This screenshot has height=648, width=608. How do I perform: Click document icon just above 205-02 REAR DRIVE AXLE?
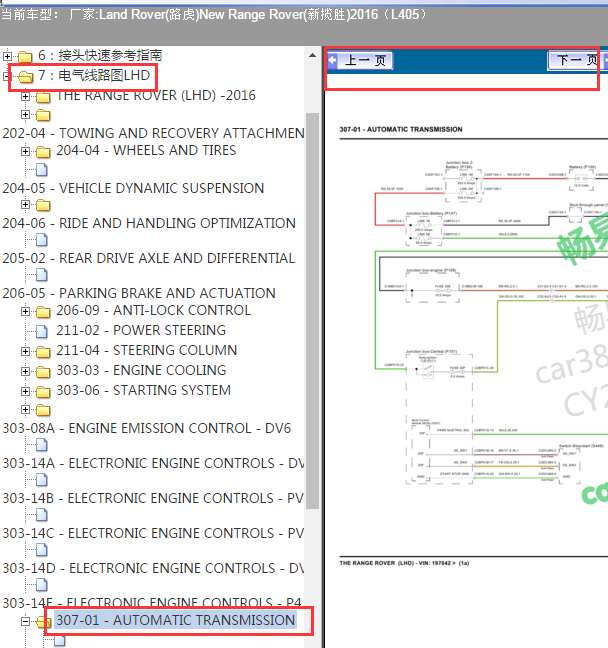42,240
